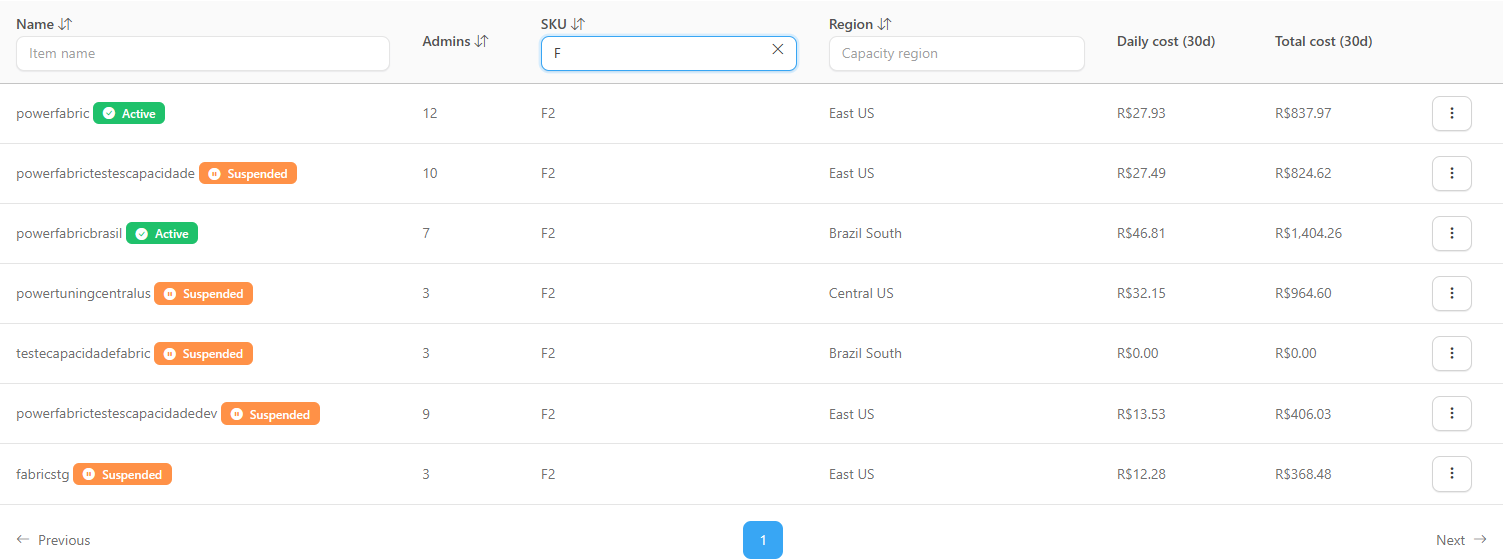Click Suspended badge on testecapacidadefabric
Viewport: 1503px width, 560px height.
(204, 353)
